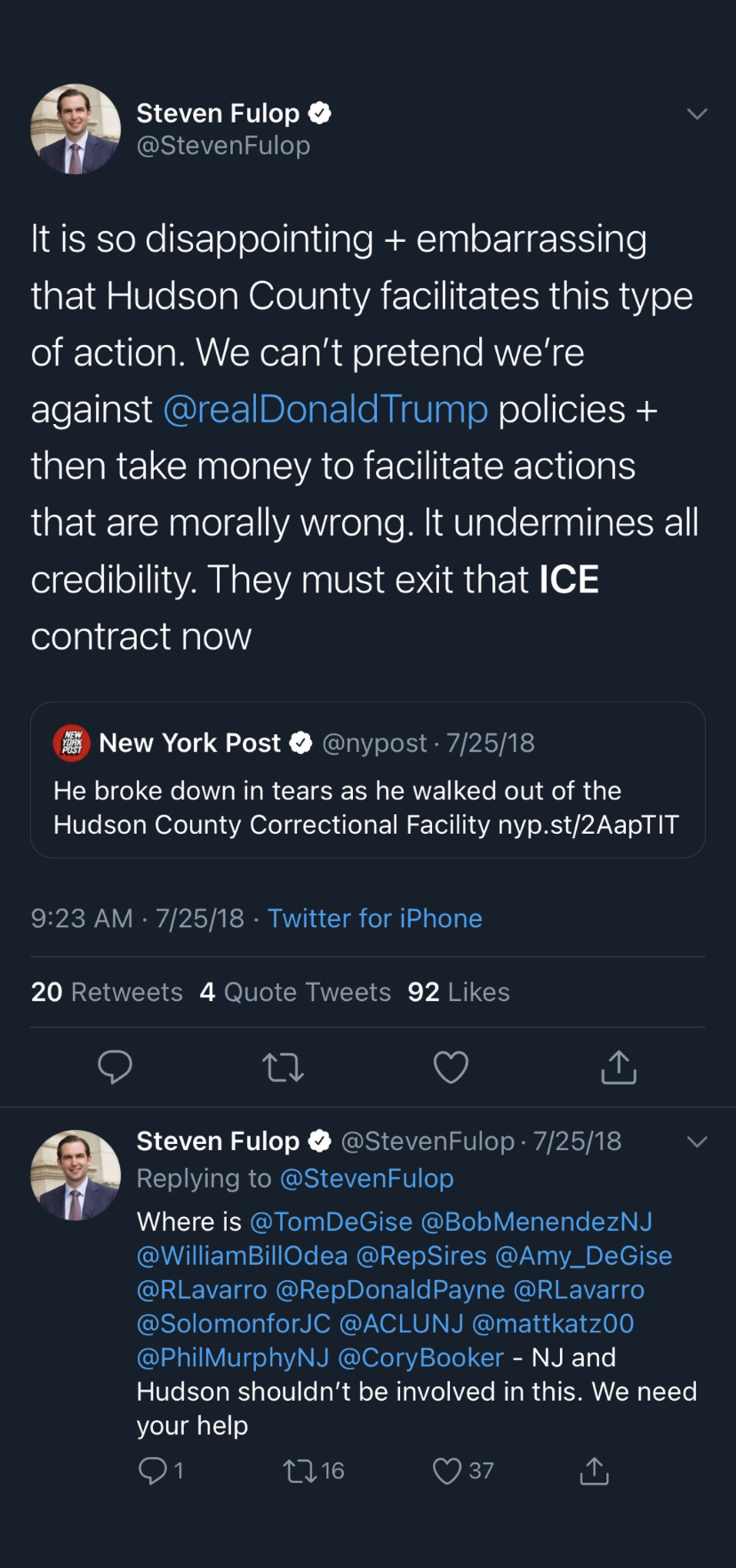736x1568 pixels.
Task: Retweet the main ICE contract tweet
Action: 283,1067
